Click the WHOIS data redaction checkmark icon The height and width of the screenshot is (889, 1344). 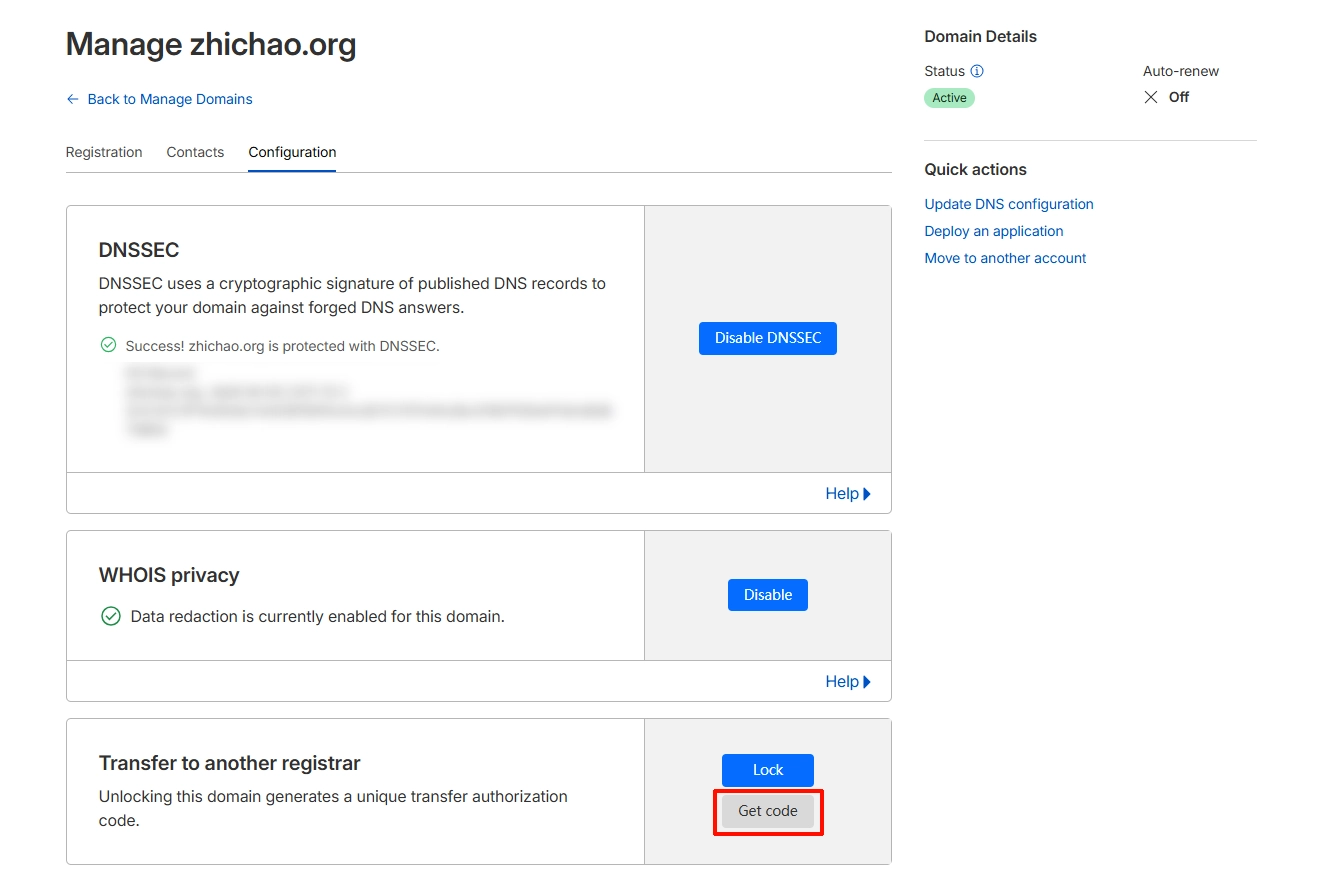pyautogui.click(x=111, y=616)
